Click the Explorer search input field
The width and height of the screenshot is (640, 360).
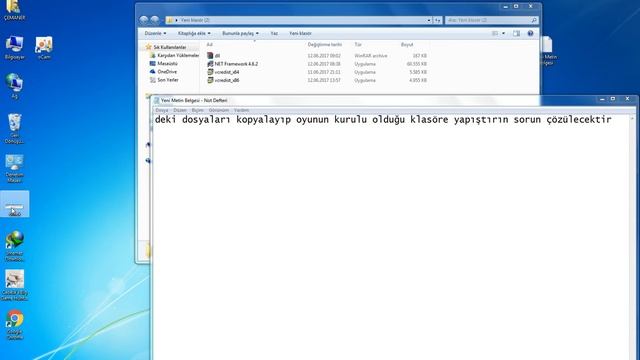pyautogui.click(x=491, y=20)
